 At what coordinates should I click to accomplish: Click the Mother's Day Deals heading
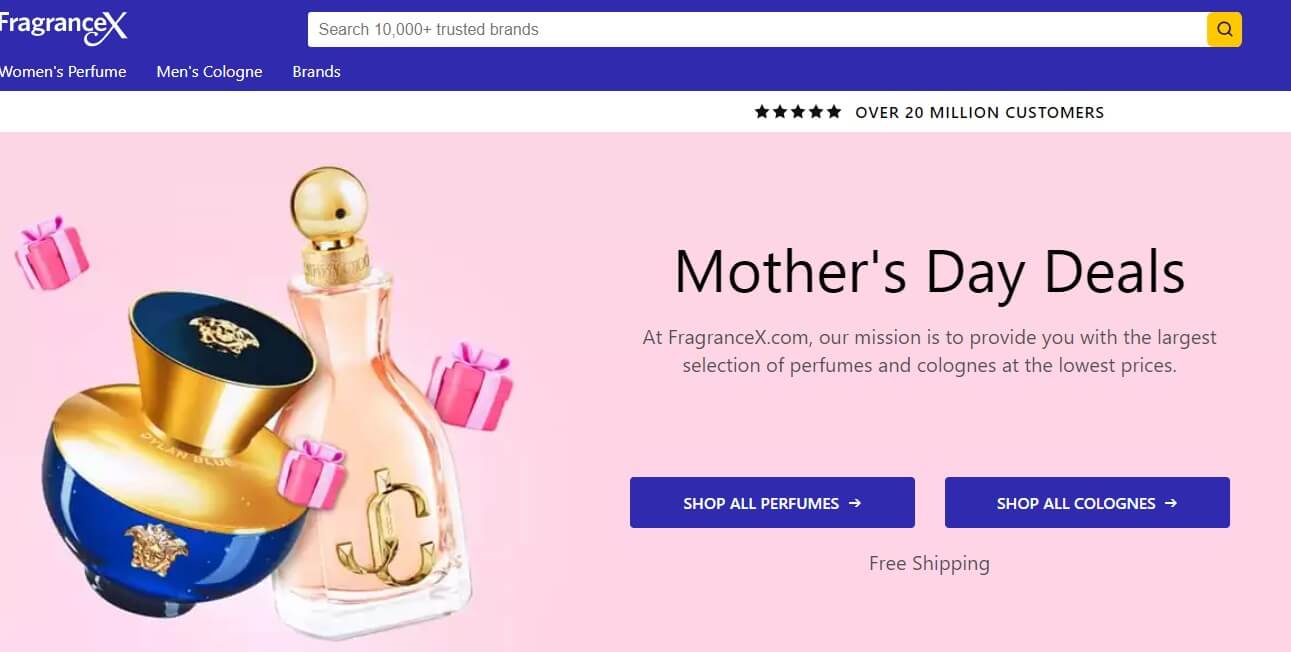[x=931, y=271]
